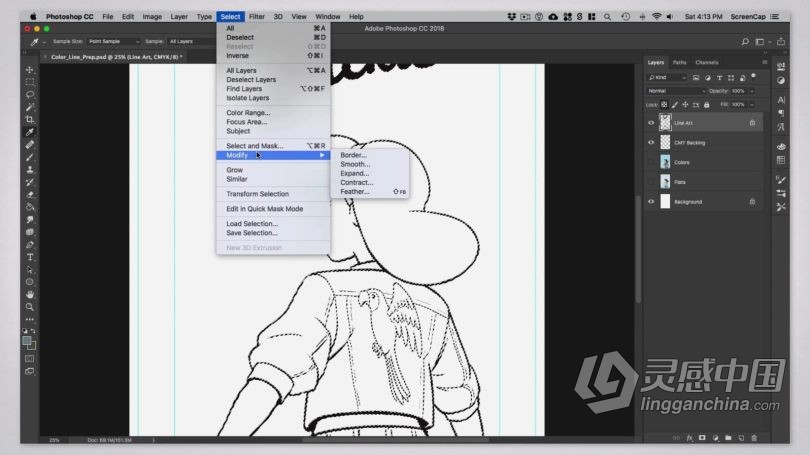
Task: Select the Rectangular Marquee tool
Action: [30, 82]
